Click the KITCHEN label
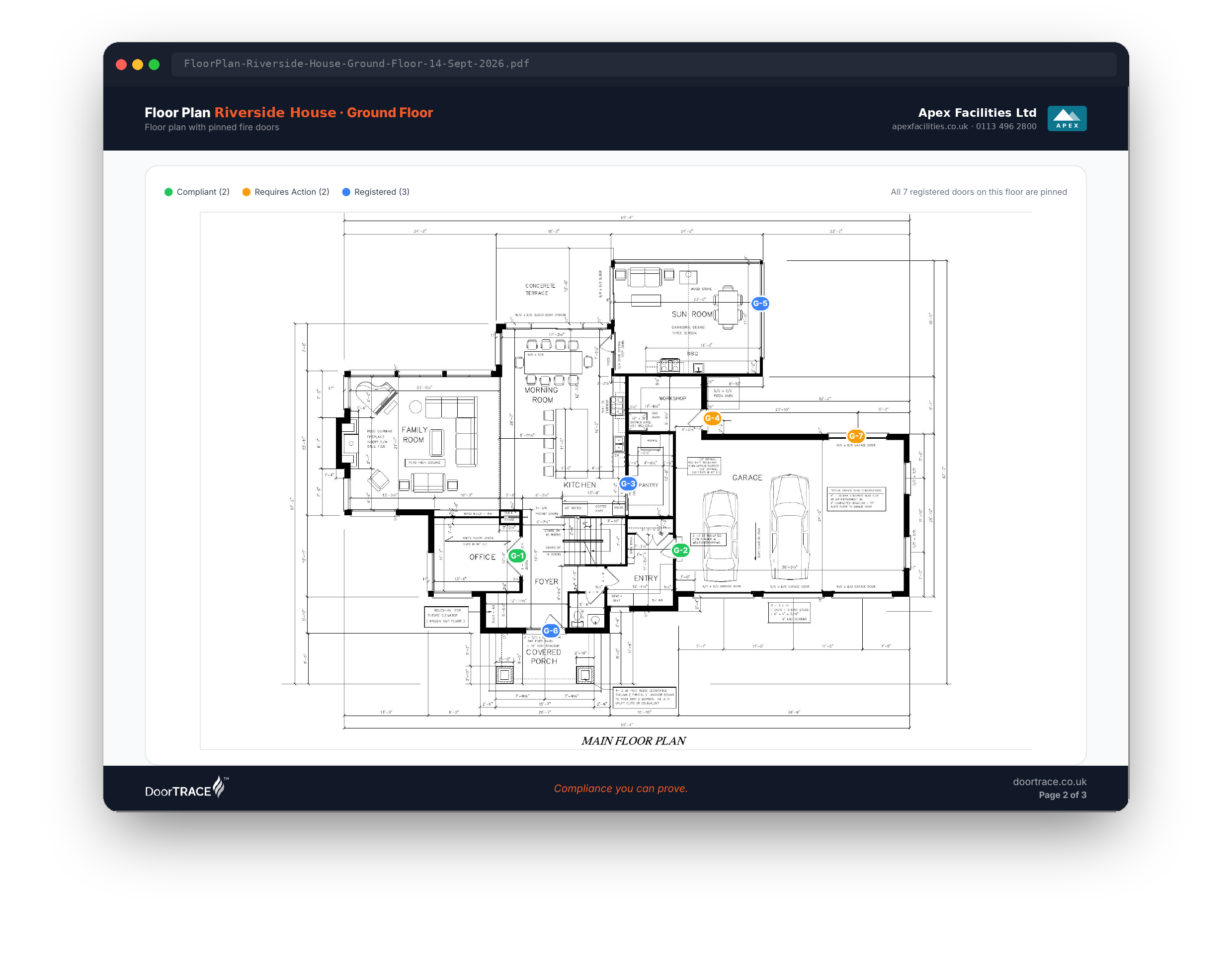Image resolution: width=1232 pixels, height=960 pixels. tap(579, 484)
